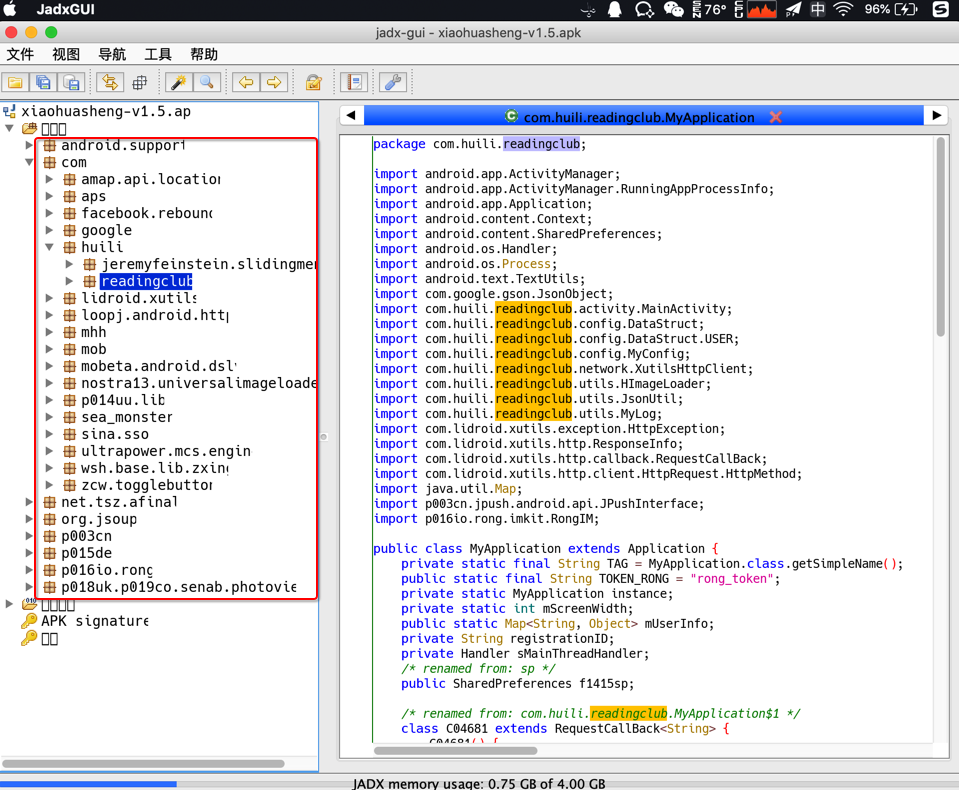The width and height of the screenshot is (959, 790).
Task: Click the JADX memory usage progress bar
Action: click(x=480, y=784)
